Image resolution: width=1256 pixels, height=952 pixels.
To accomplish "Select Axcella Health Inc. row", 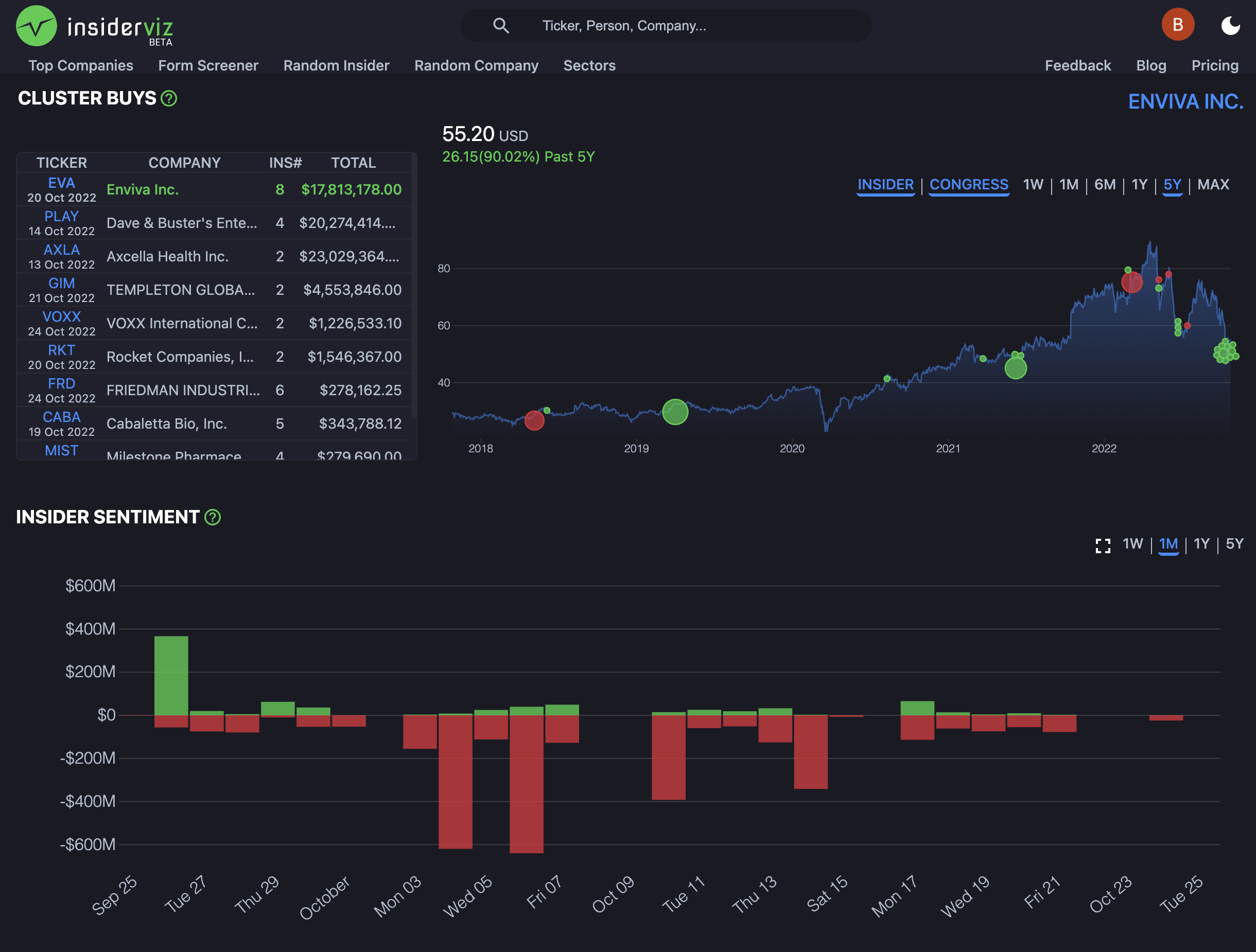I will click(x=214, y=257).
